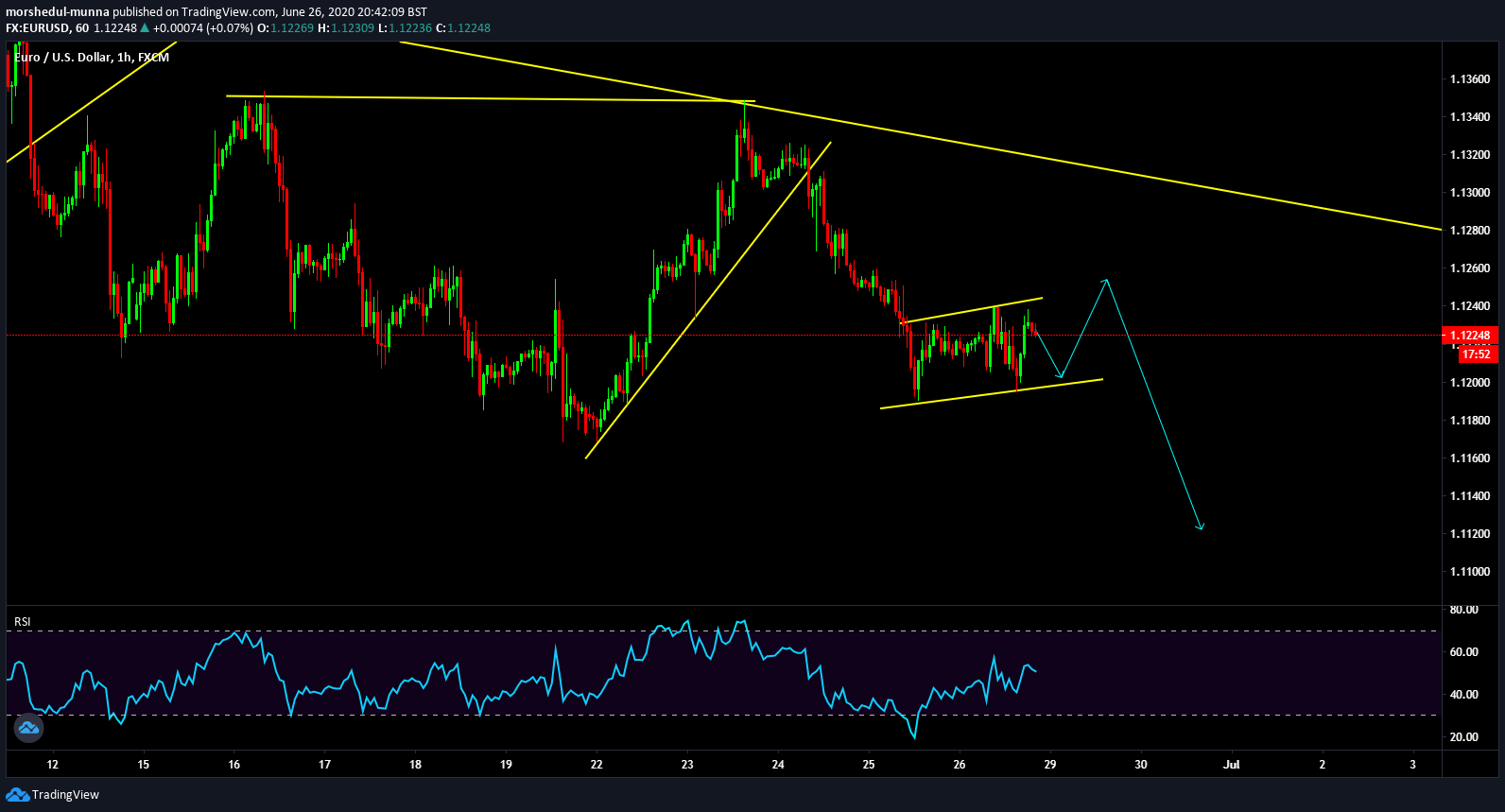
Task: Click the +0.00074 (+0.07%) change value
Action: coord(203,28)
